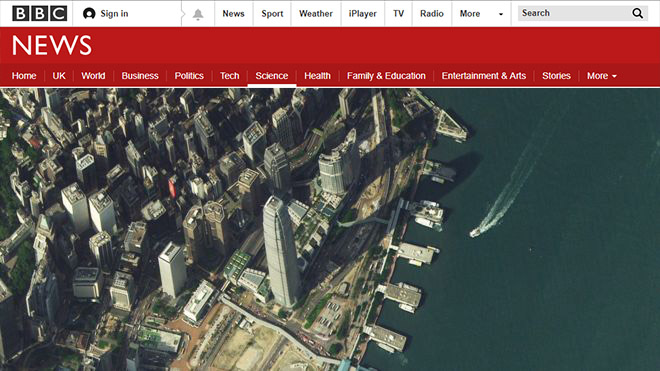Open Family & Education section
This screenshot has height=371, width=660.
[386, 76]
